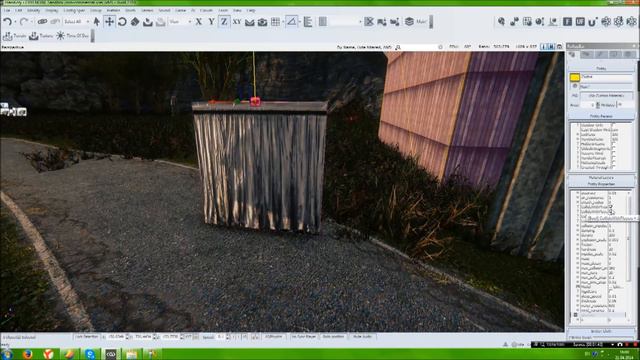Open the Modify menu

point(33,10)
